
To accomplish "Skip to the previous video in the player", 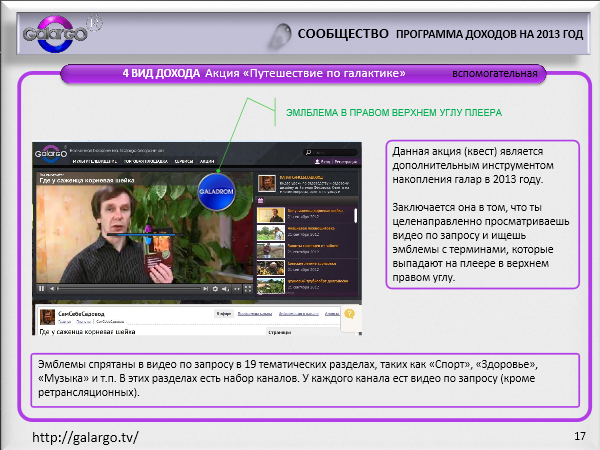I will [x=52, y=289].
